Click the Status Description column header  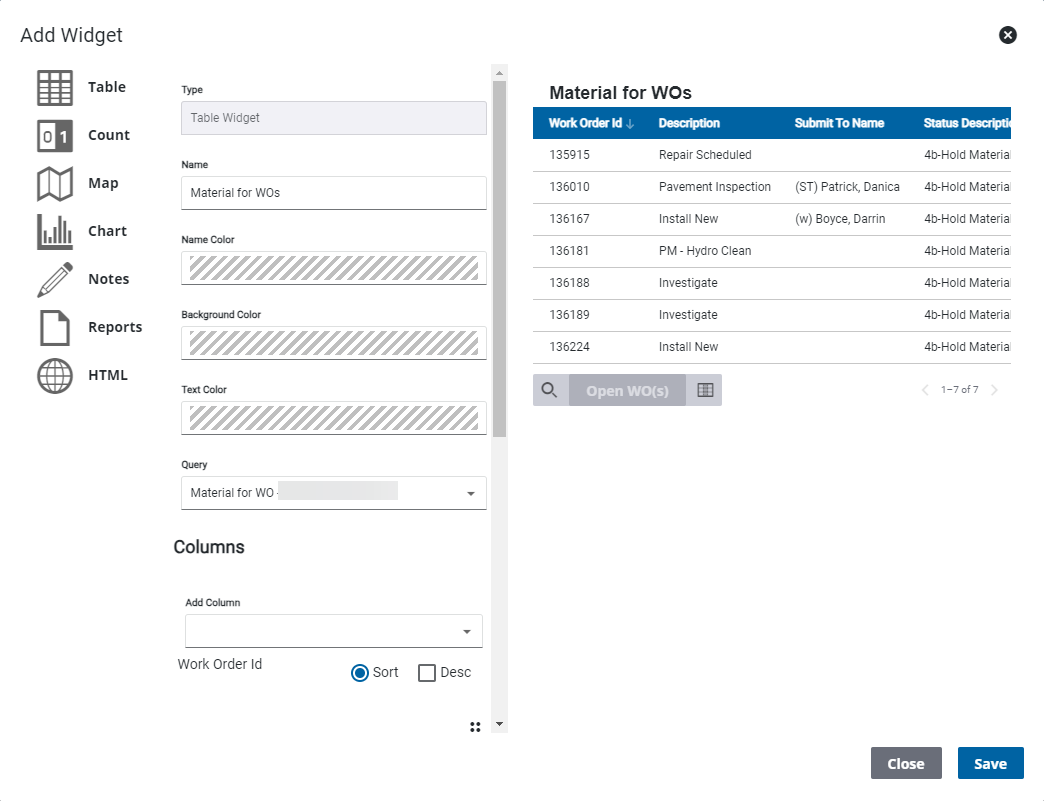[x=967, y=123]
